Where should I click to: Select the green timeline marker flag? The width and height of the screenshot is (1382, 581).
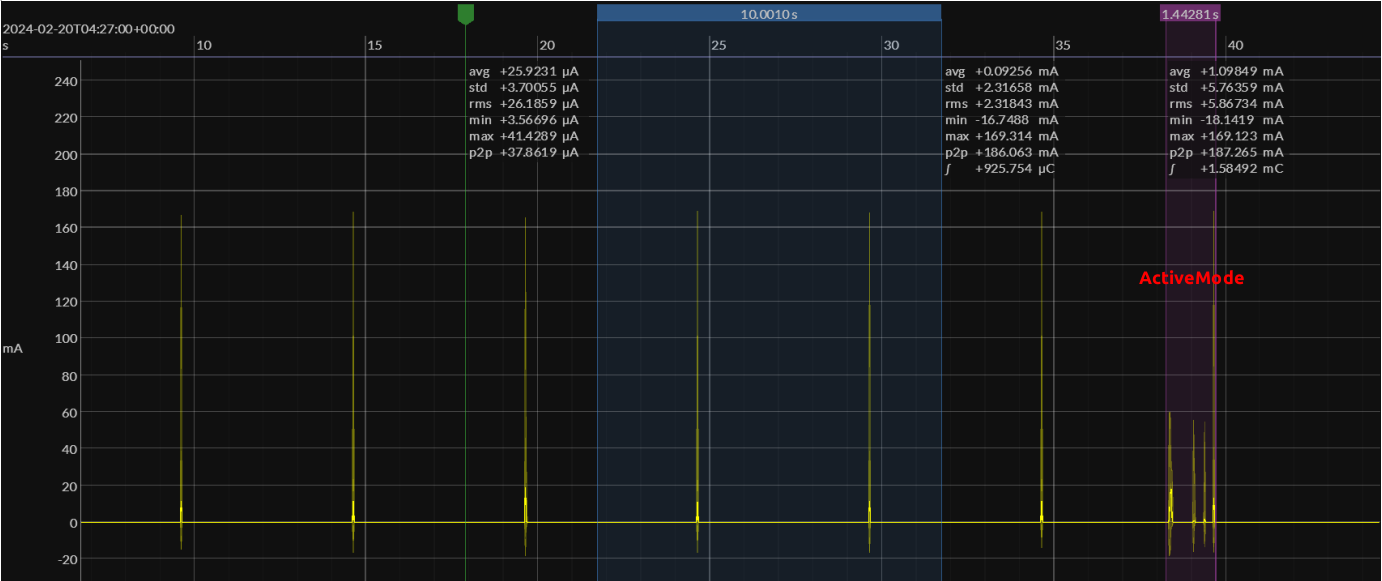(465, 13)
